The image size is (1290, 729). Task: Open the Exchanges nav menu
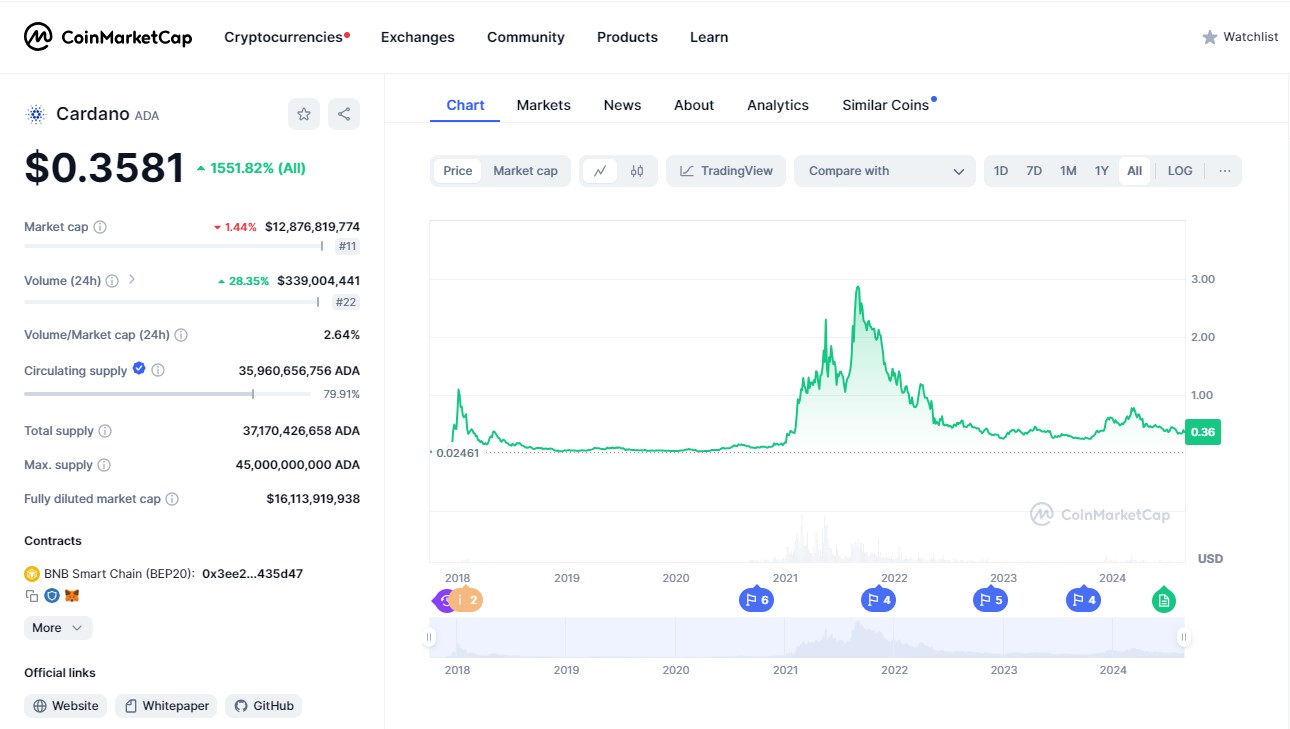tap(418, 37)
